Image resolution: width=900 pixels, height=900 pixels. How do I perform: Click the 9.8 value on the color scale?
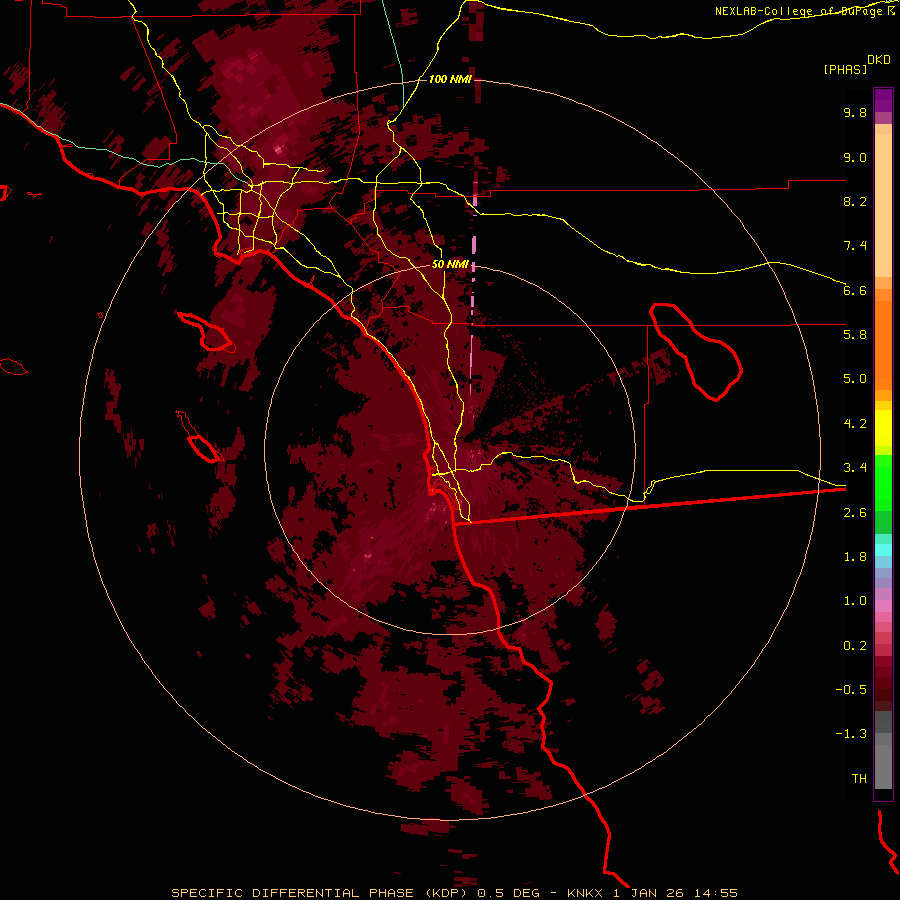855,112
